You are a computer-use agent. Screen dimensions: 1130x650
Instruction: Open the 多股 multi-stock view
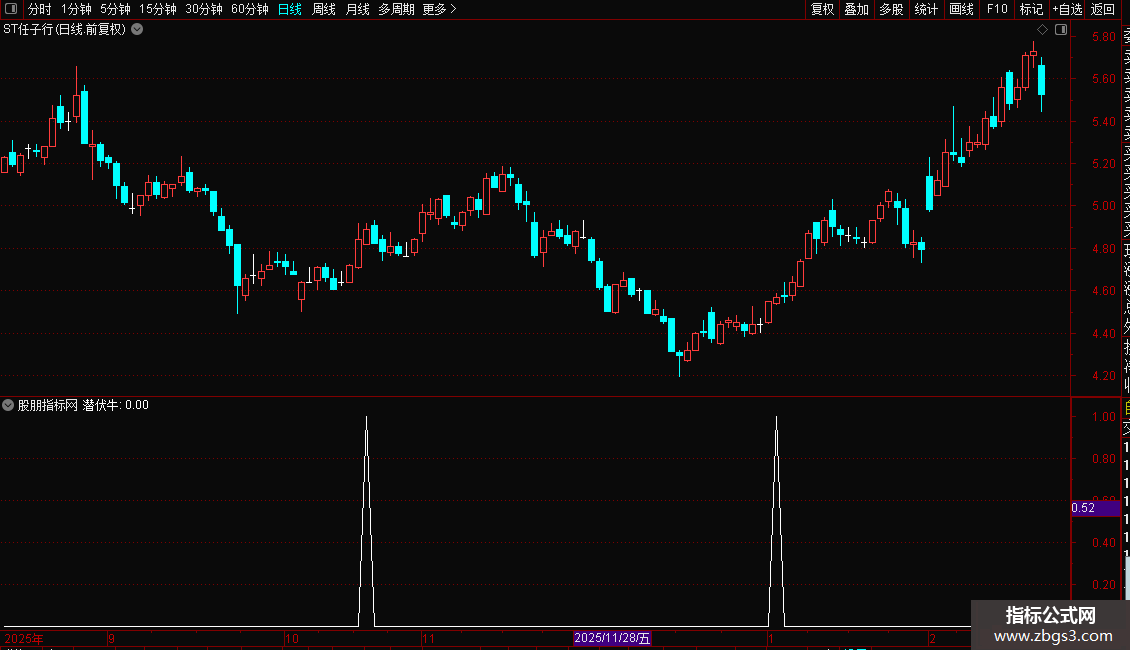click(891, 9)
